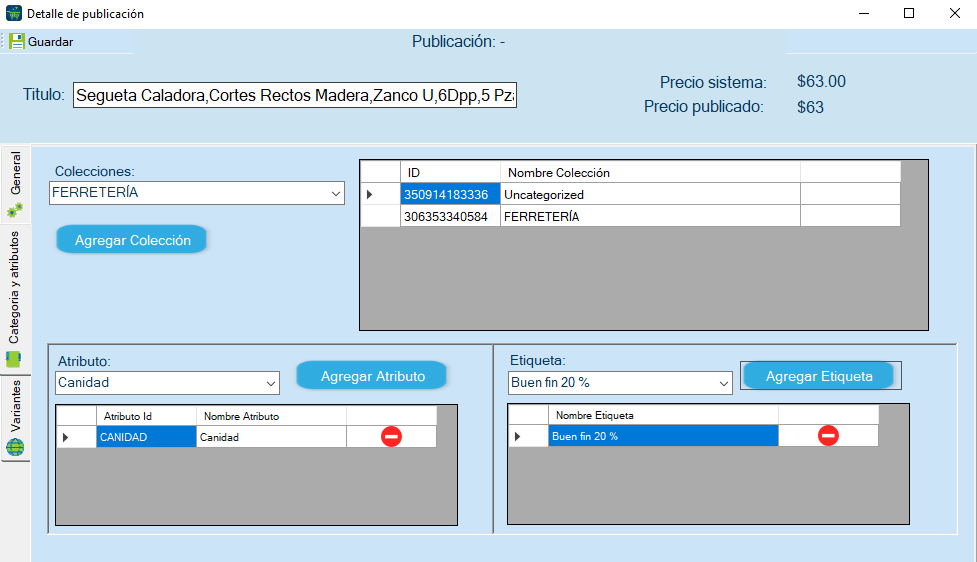This screenshot has width=977, height=562.
Task: Minimize the Detalle de publicación window
Action: click(864, 13)
